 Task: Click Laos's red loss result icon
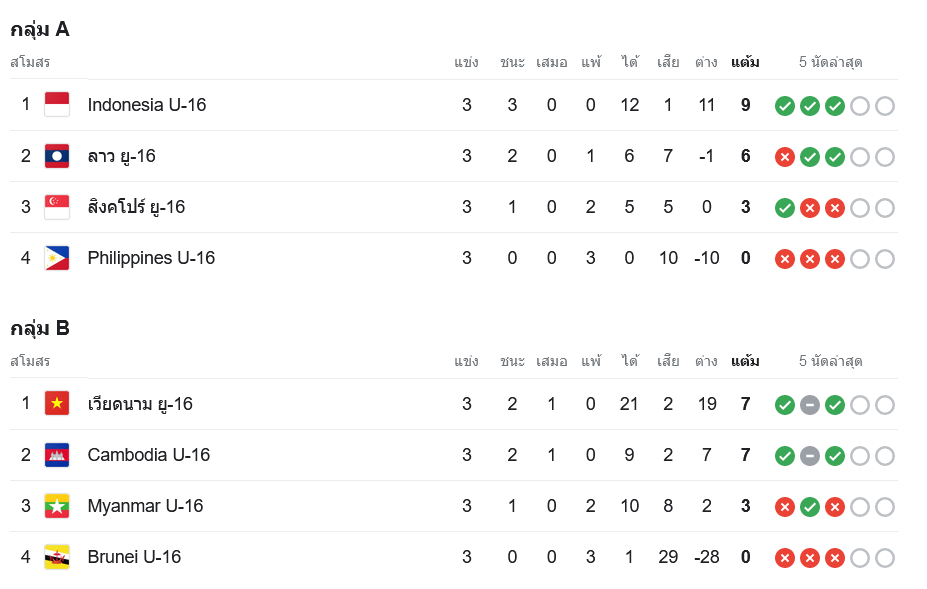click(785, 157)
